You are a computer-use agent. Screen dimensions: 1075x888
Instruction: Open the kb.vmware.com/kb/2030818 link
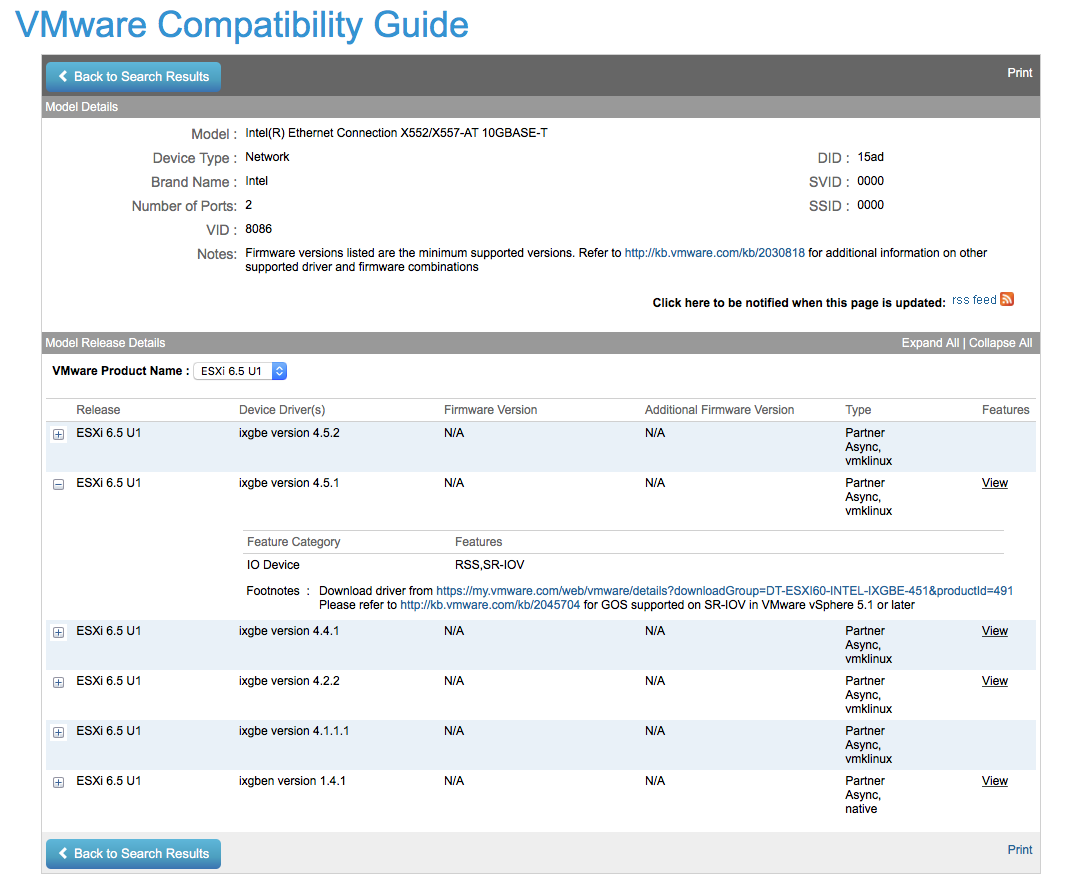coord(714,253)
